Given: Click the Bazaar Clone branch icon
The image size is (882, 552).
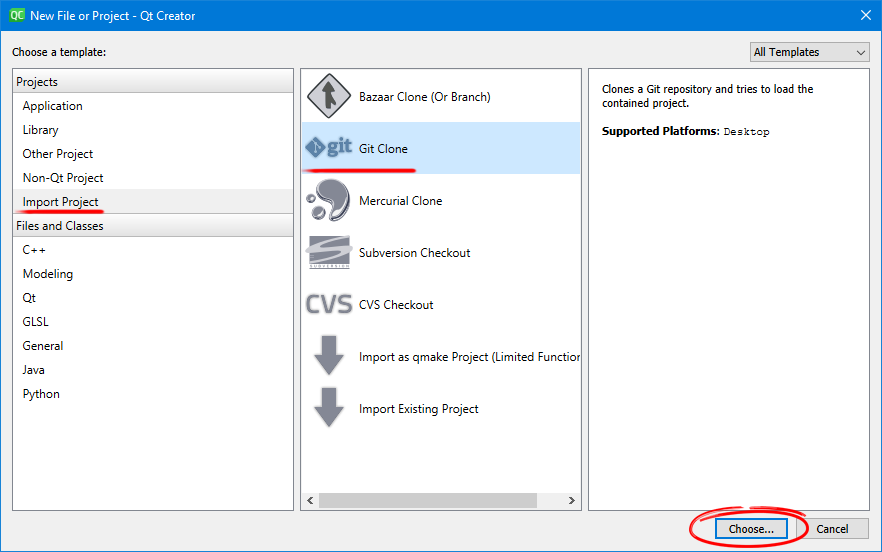Looking at the screenshot, I should pyautogui.click(x=328, y=97).
